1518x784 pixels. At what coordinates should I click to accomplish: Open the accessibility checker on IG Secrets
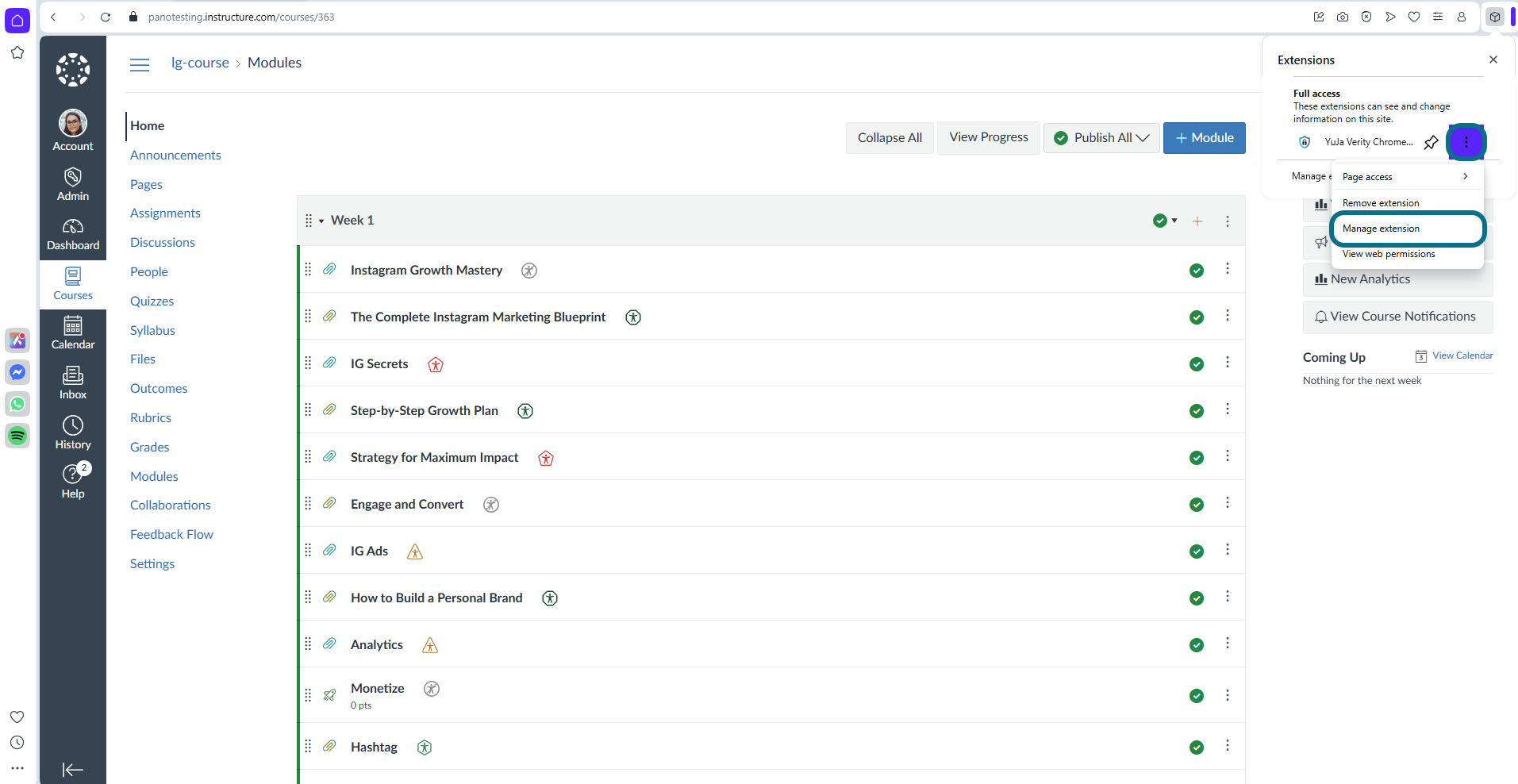pos(435,364)
